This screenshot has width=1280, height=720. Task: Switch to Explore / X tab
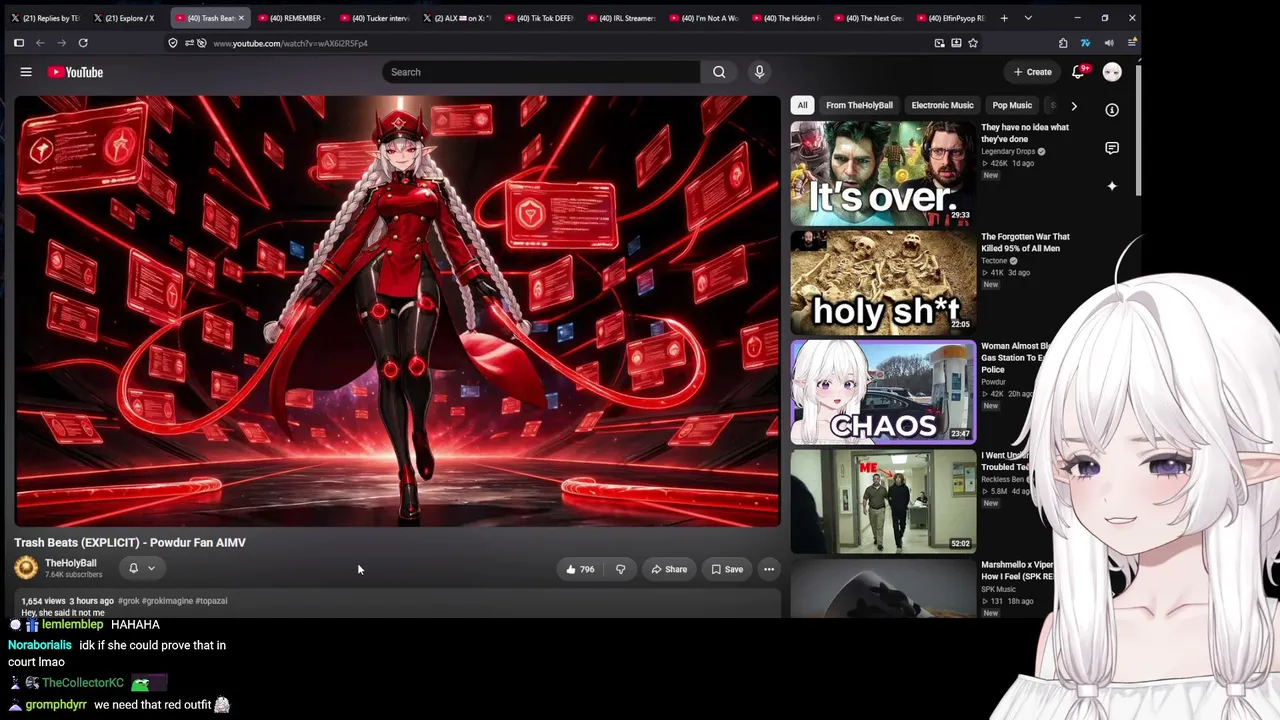pos(127,18)
